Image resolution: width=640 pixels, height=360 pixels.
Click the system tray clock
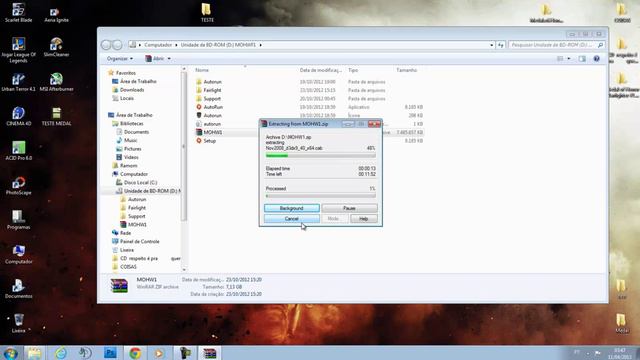point(620,353)
